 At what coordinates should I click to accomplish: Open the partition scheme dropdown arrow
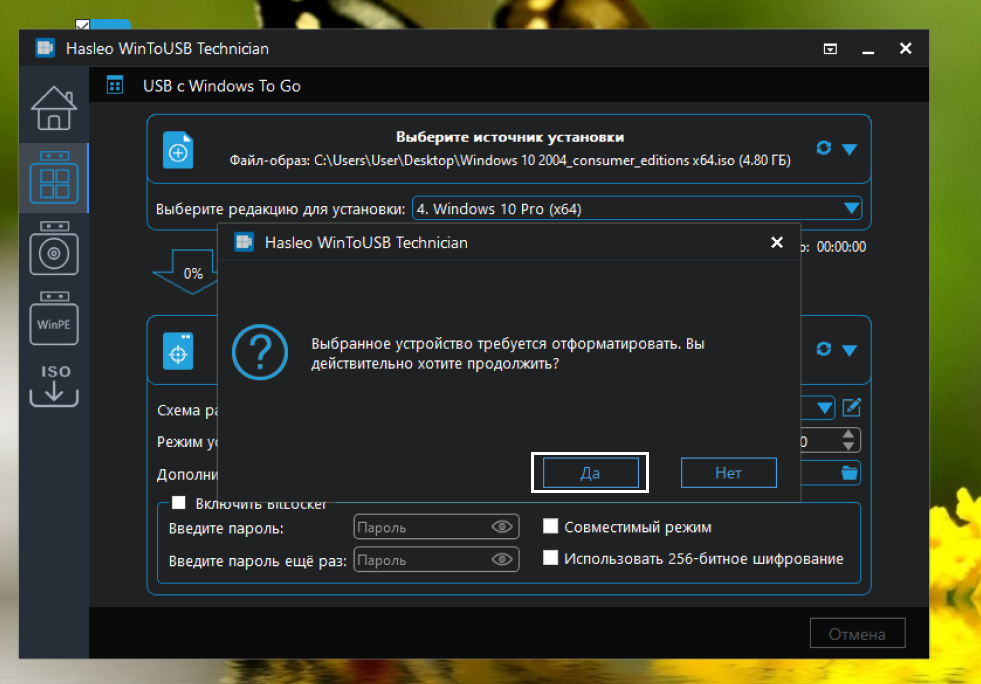(x=825, y=409)
